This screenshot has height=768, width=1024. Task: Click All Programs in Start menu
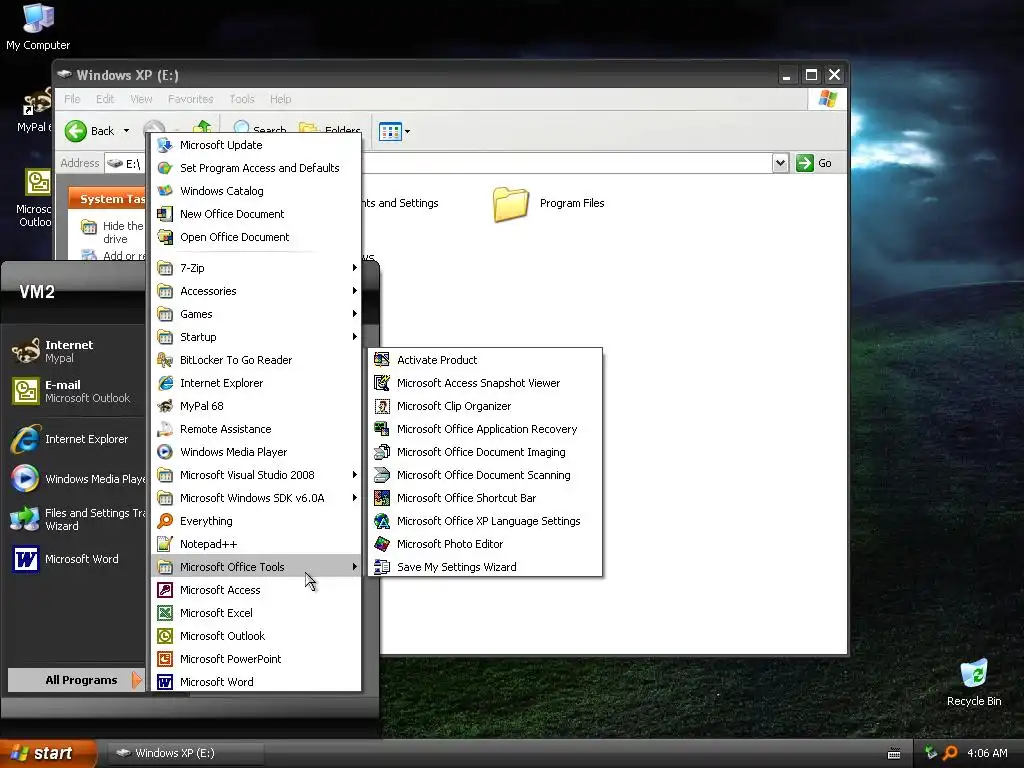(76, 680)
